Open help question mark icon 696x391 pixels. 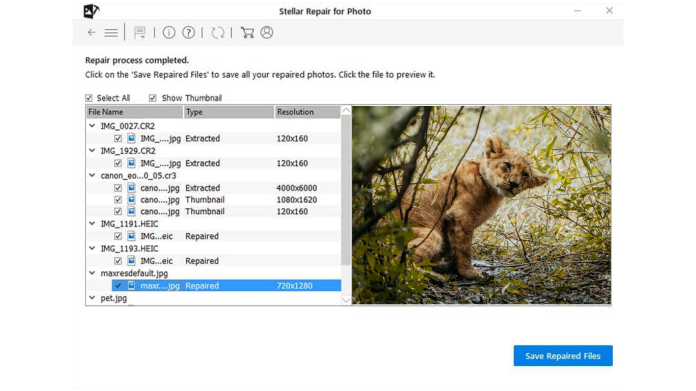[189, 32]
